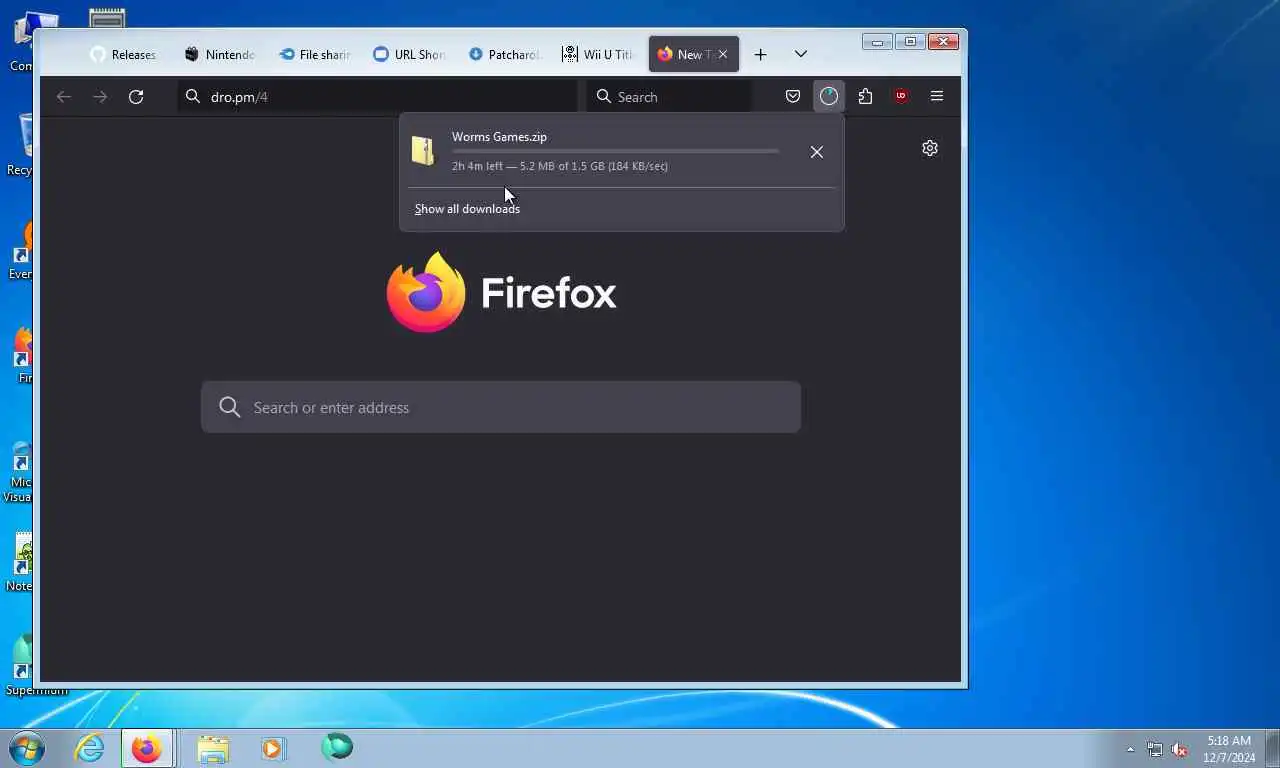Switch to the Wii U Title tab
The image size is (1280, 768).
pos(597,55)
